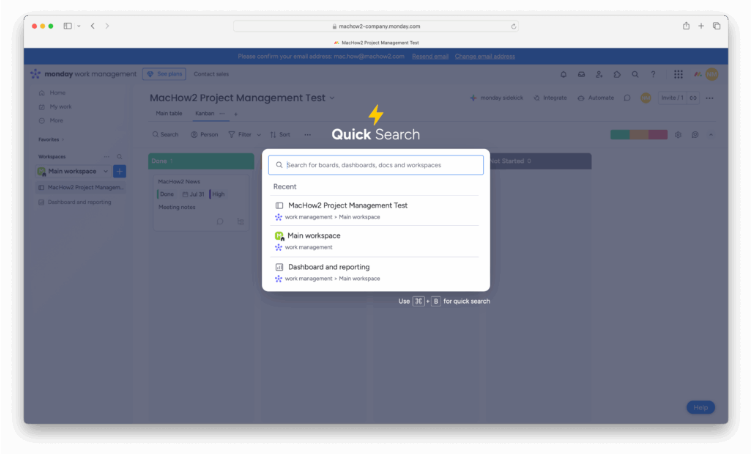Select the Kanban tab
This screenshot has height=454, width=751.
click(205, 114)
